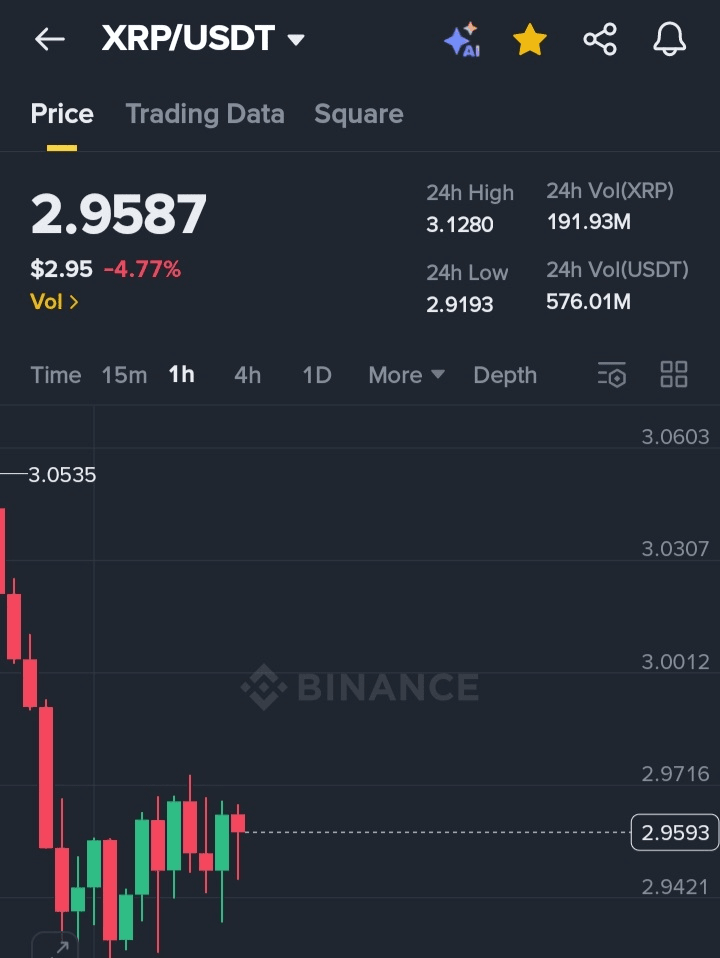Tap the back arrow icon

pyautogui.click(x=49, y=40)
